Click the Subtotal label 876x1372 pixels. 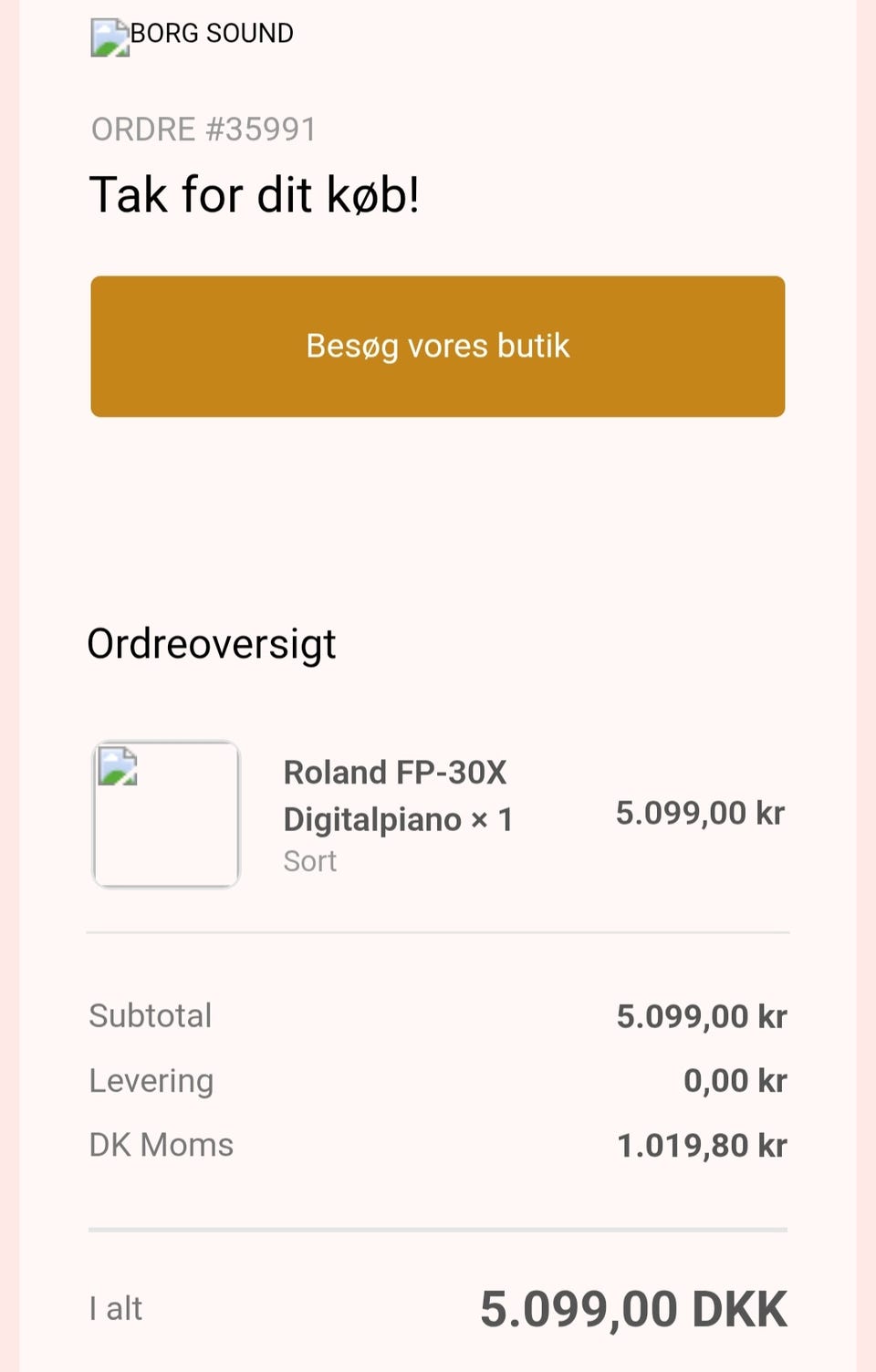(151, 1016)
